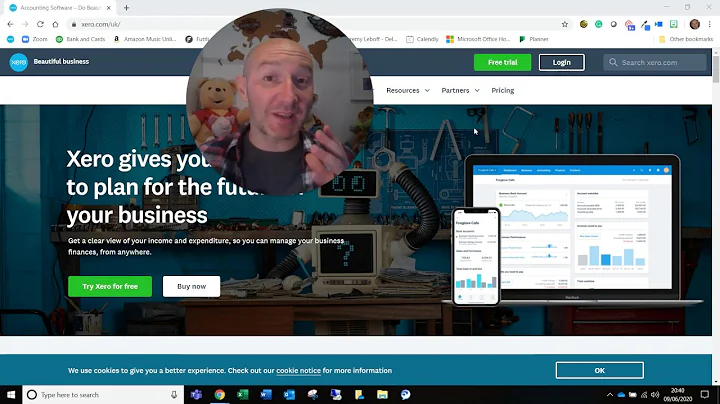
Task: Open the Zoom bookmark
Action: point(35,39)
